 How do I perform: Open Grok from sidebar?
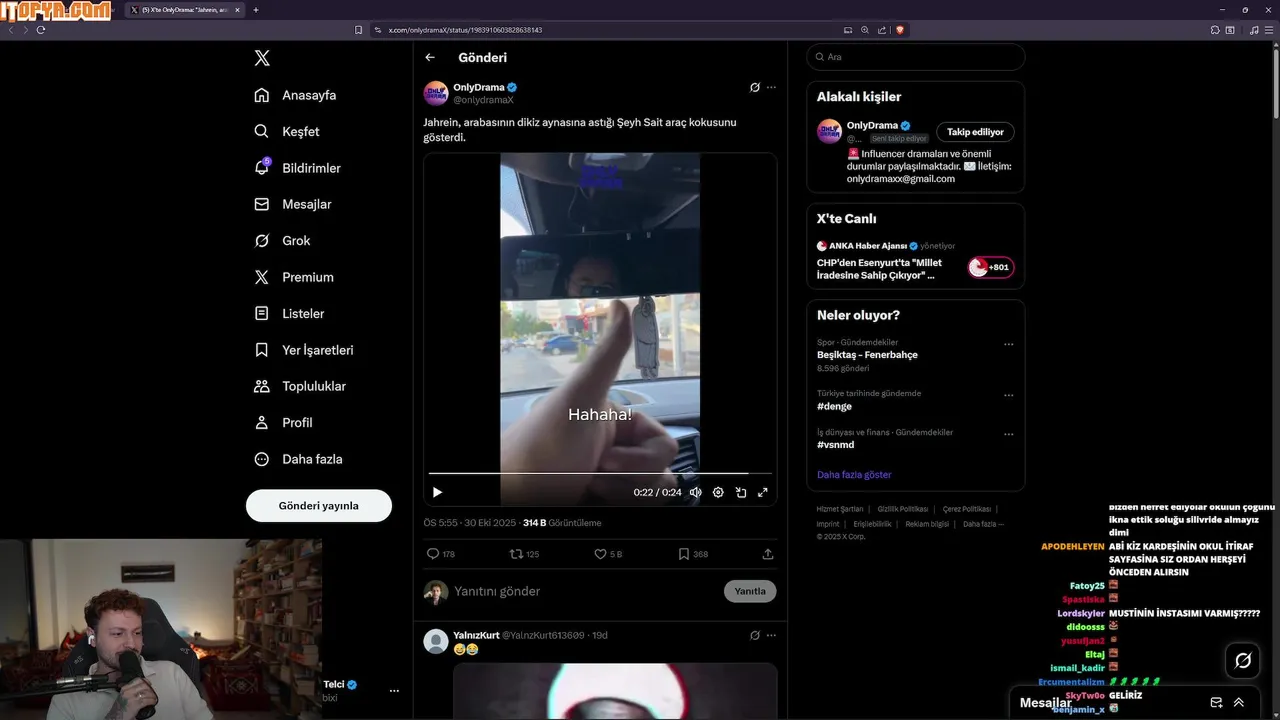[282, 241]
